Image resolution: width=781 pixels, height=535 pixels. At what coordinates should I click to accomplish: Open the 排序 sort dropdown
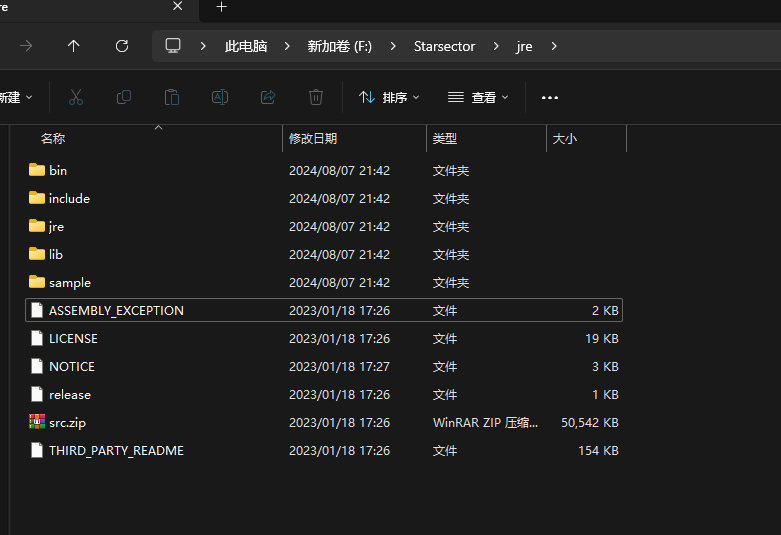pyautogui.click(x=389, y=97)
